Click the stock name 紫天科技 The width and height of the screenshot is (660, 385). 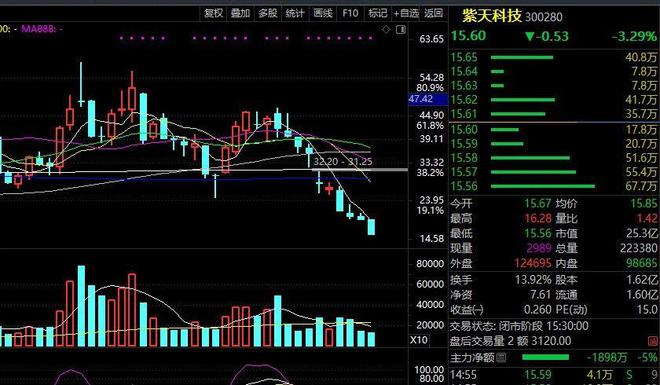[x=492, y=16]
